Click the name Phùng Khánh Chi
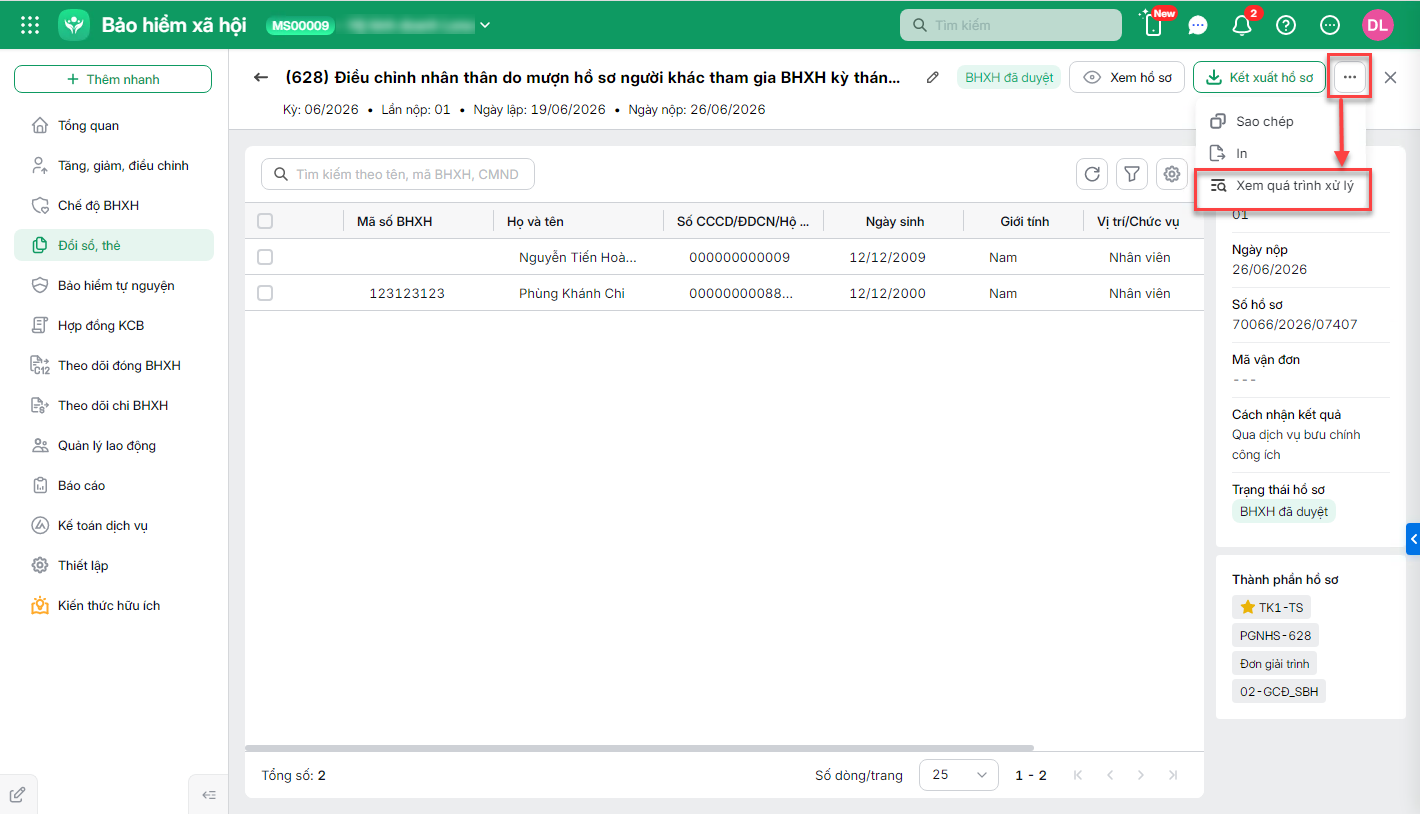Image resolution: width=1420 pixels, height=814 pixels. (572, 293)
